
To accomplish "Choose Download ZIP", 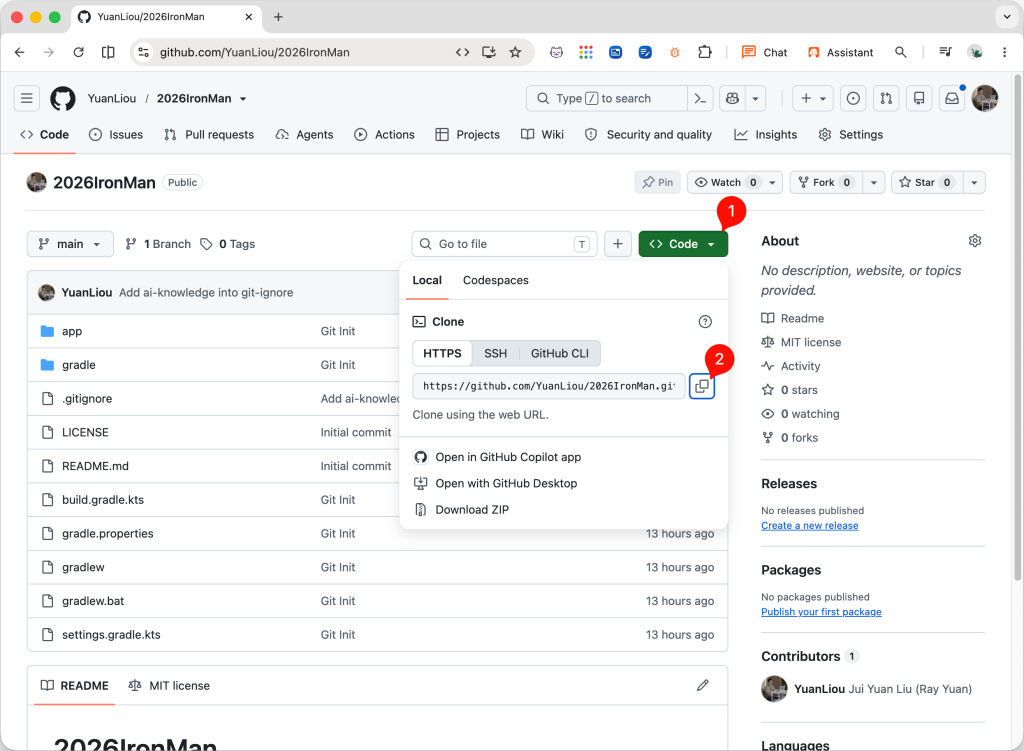I will point(462,510).
